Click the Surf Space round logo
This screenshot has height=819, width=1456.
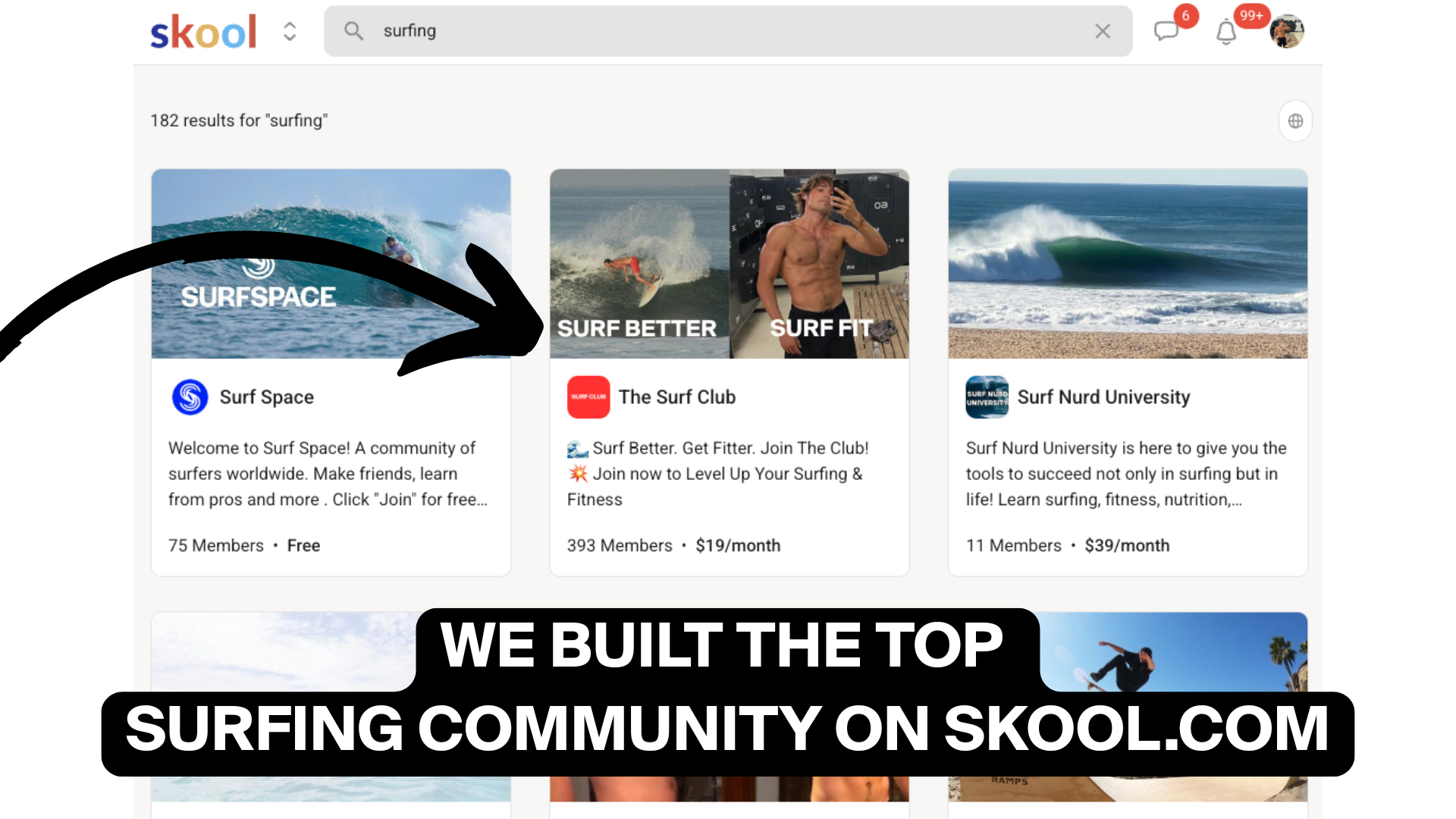click(190, 397)
